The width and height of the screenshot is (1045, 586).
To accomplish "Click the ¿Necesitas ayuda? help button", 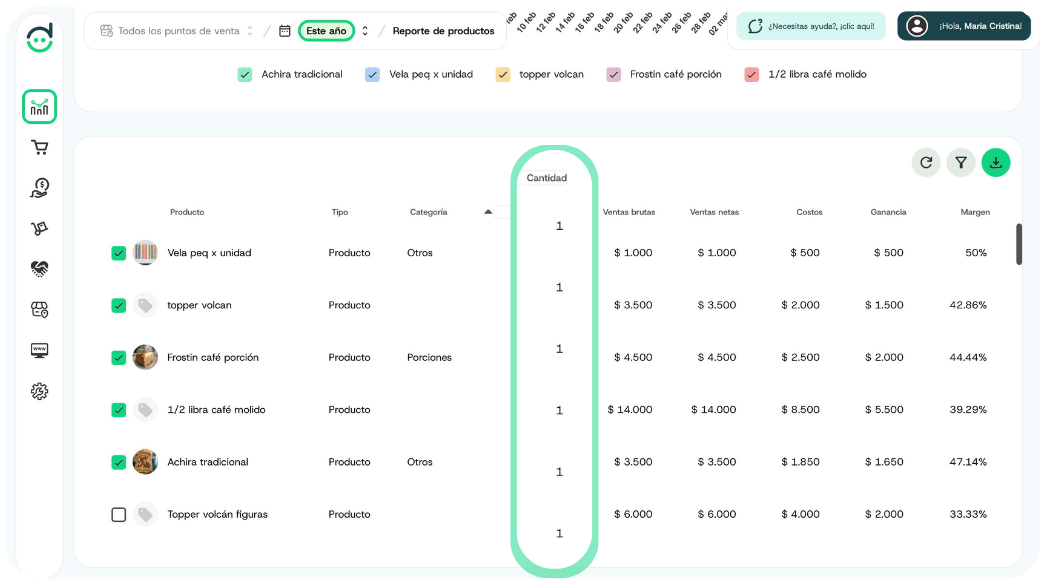I will (x=810, y=26).
